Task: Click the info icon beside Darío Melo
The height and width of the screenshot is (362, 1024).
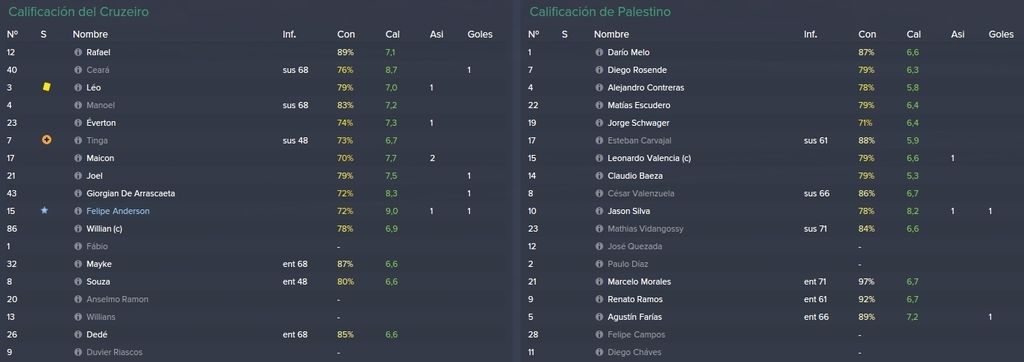Action: (599, 52)
